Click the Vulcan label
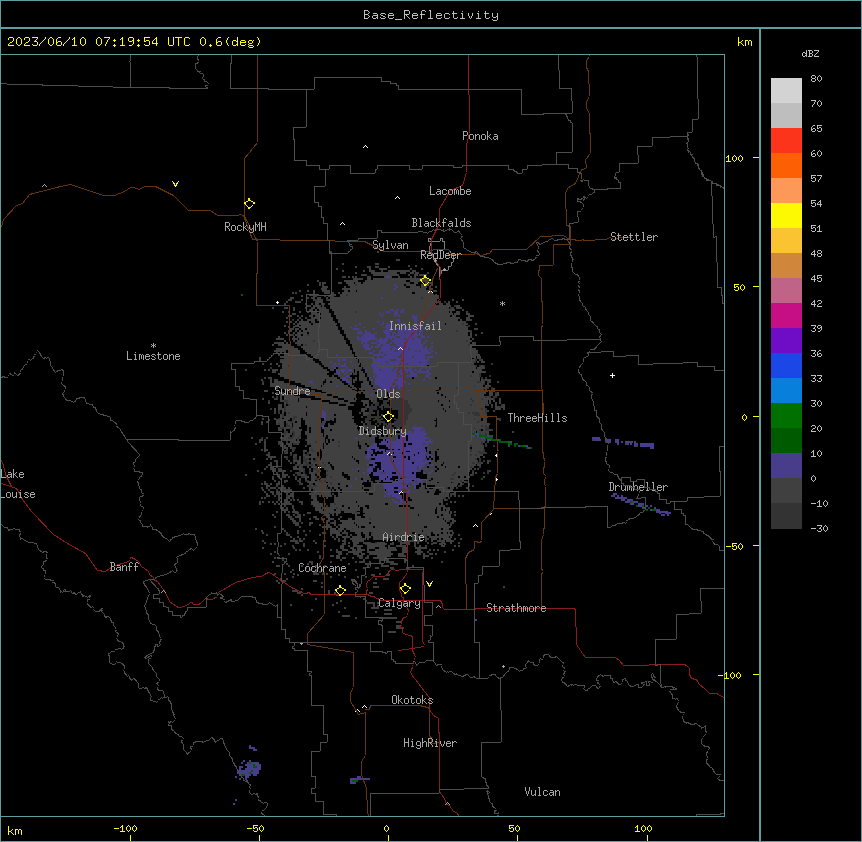 542,792
